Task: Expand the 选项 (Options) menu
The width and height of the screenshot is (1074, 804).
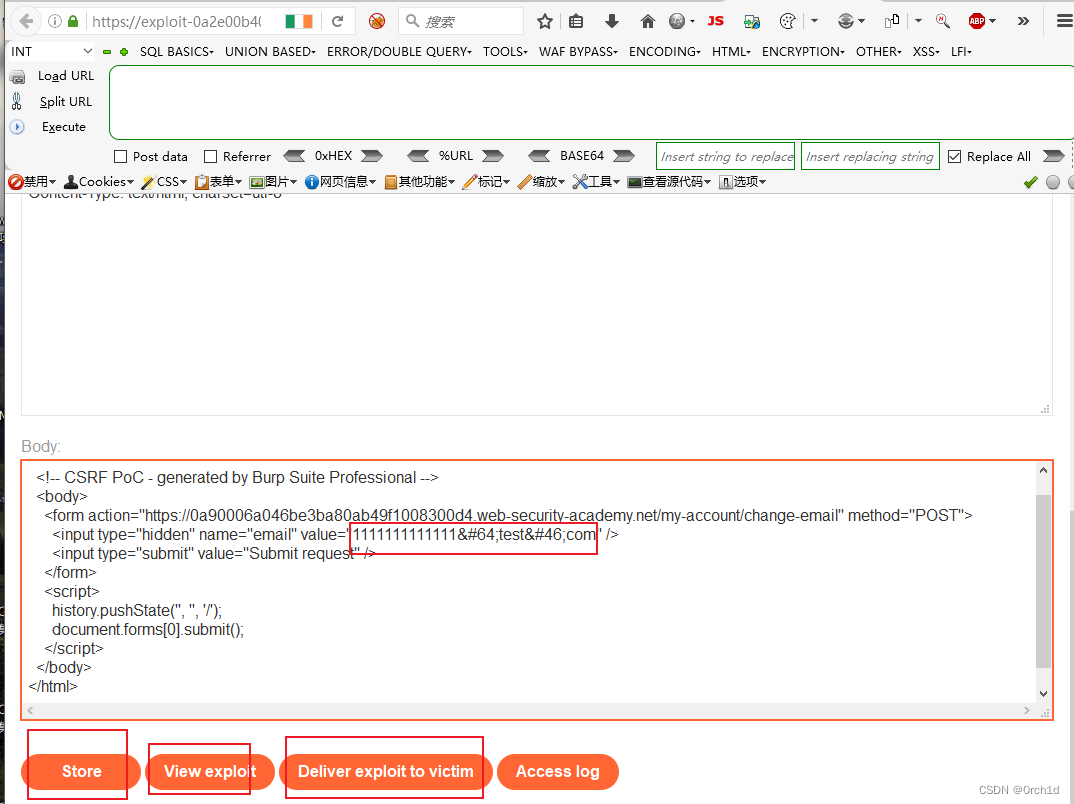Action: tap(742, 181)
